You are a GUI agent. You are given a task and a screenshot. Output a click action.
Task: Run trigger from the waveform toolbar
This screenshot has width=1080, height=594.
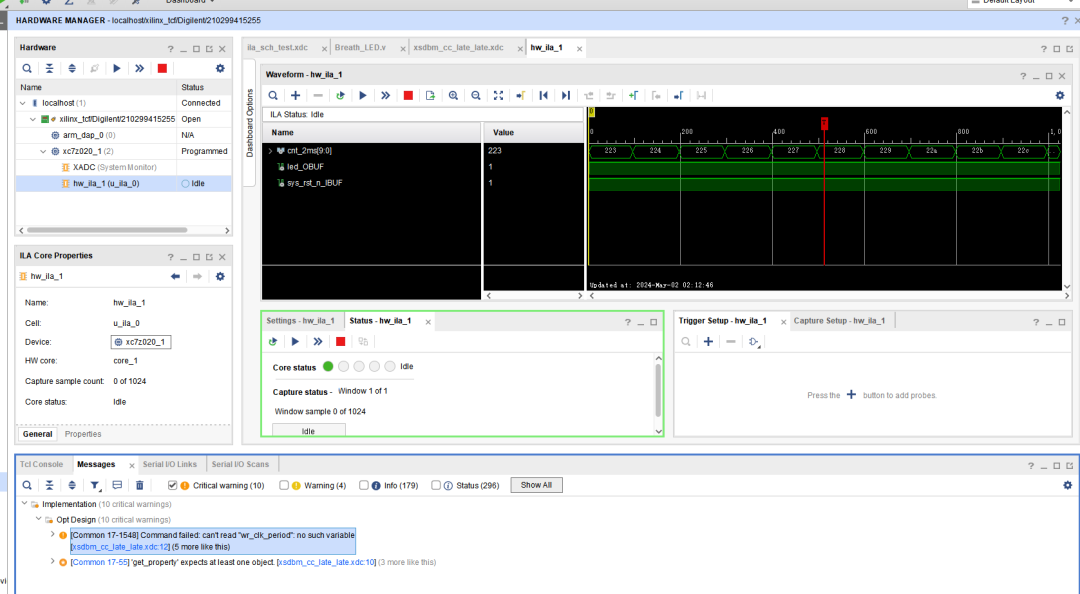(363, 96)
